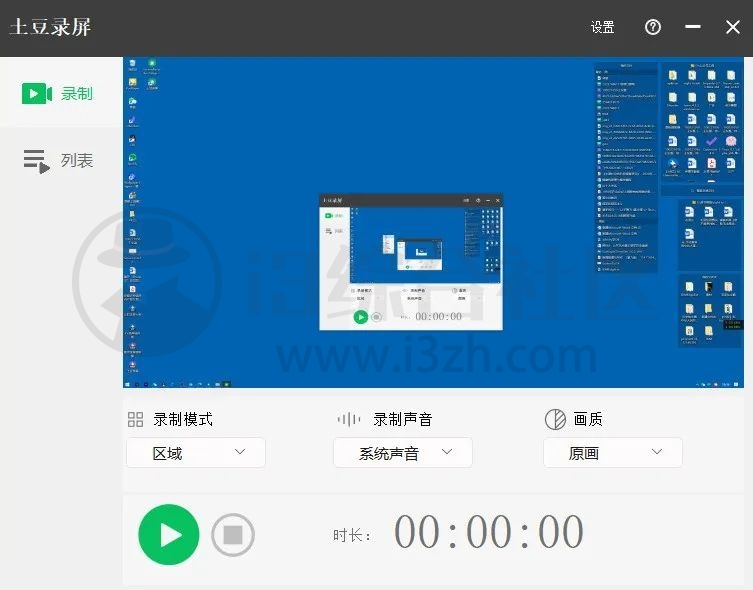Screen dimensions: 753x590
Task: Expand the 录制声音 系统声音 dropdown
Action: point(403,453)
